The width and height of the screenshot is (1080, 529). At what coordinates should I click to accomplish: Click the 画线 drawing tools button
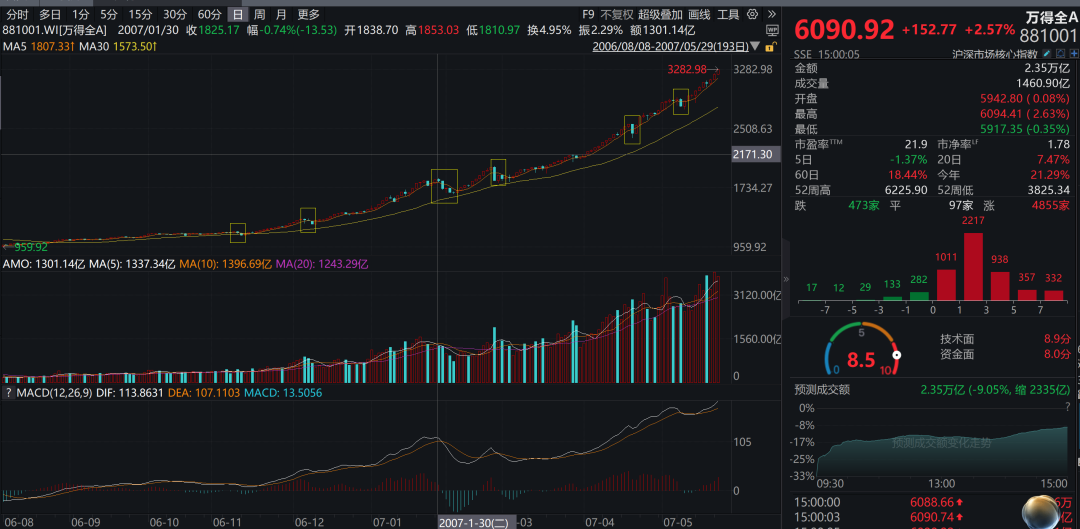tap(699, 14)
